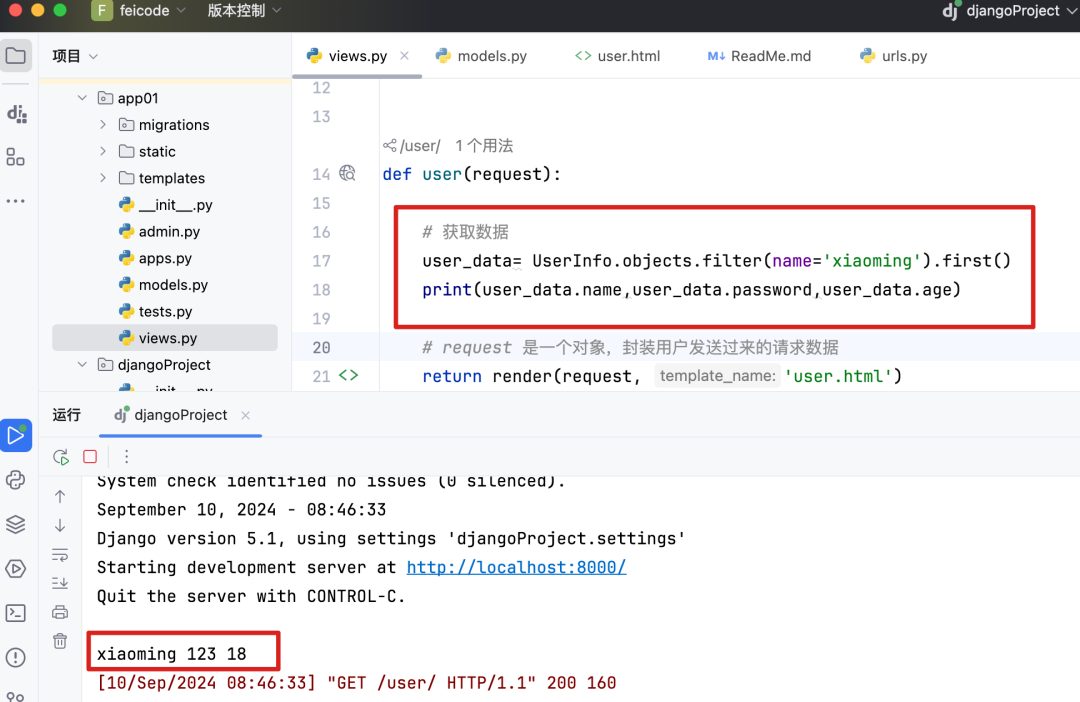Open the Services tool window
The image size is (1080, 702).
[x=16, y=568]
